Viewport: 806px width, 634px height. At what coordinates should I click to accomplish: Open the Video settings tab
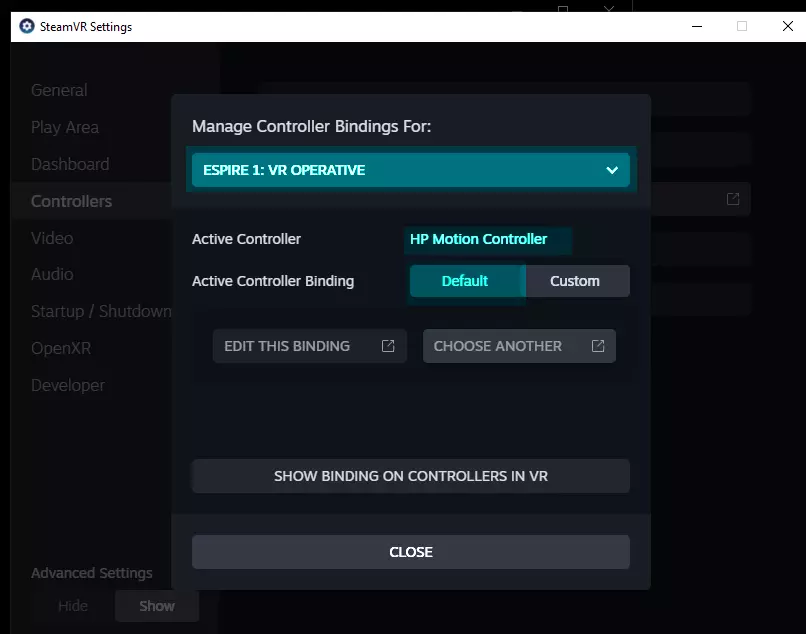click(x=52, y=238)
